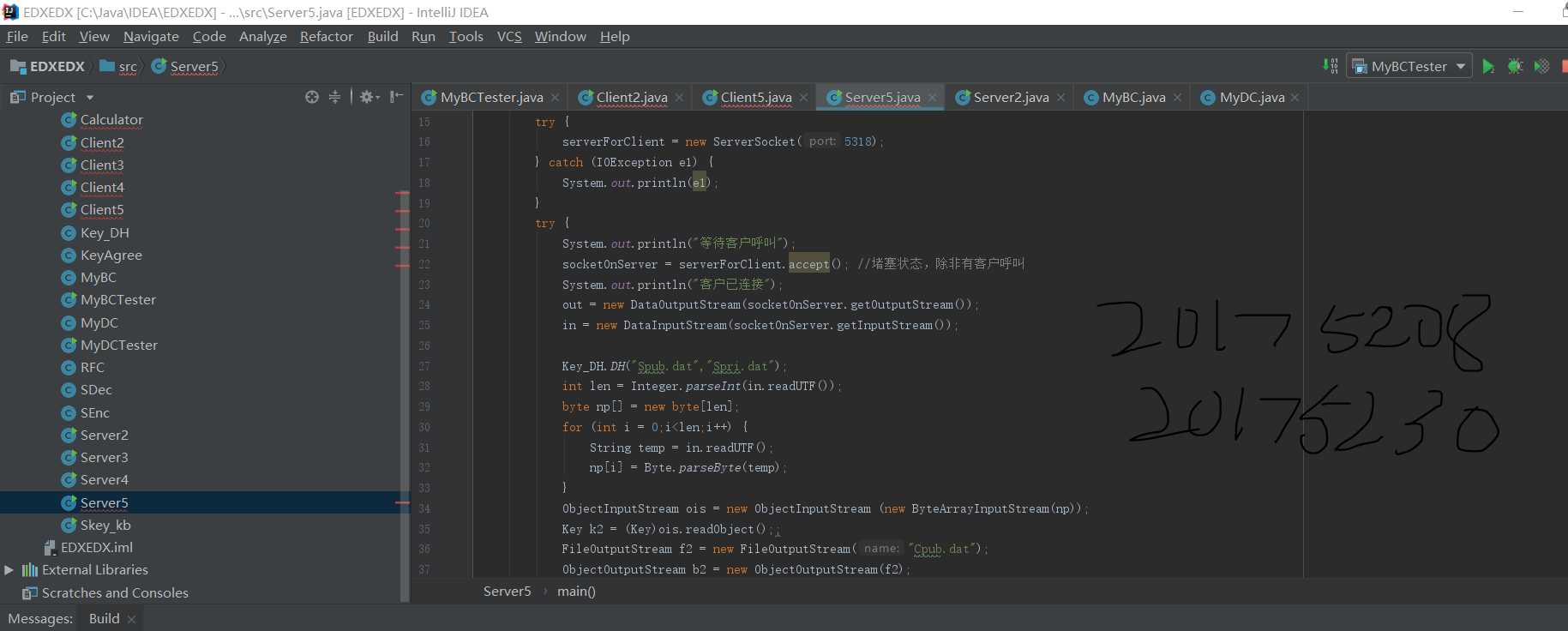
Task: Switch to the Client2.java tab
Action: (x=631, y=98)
